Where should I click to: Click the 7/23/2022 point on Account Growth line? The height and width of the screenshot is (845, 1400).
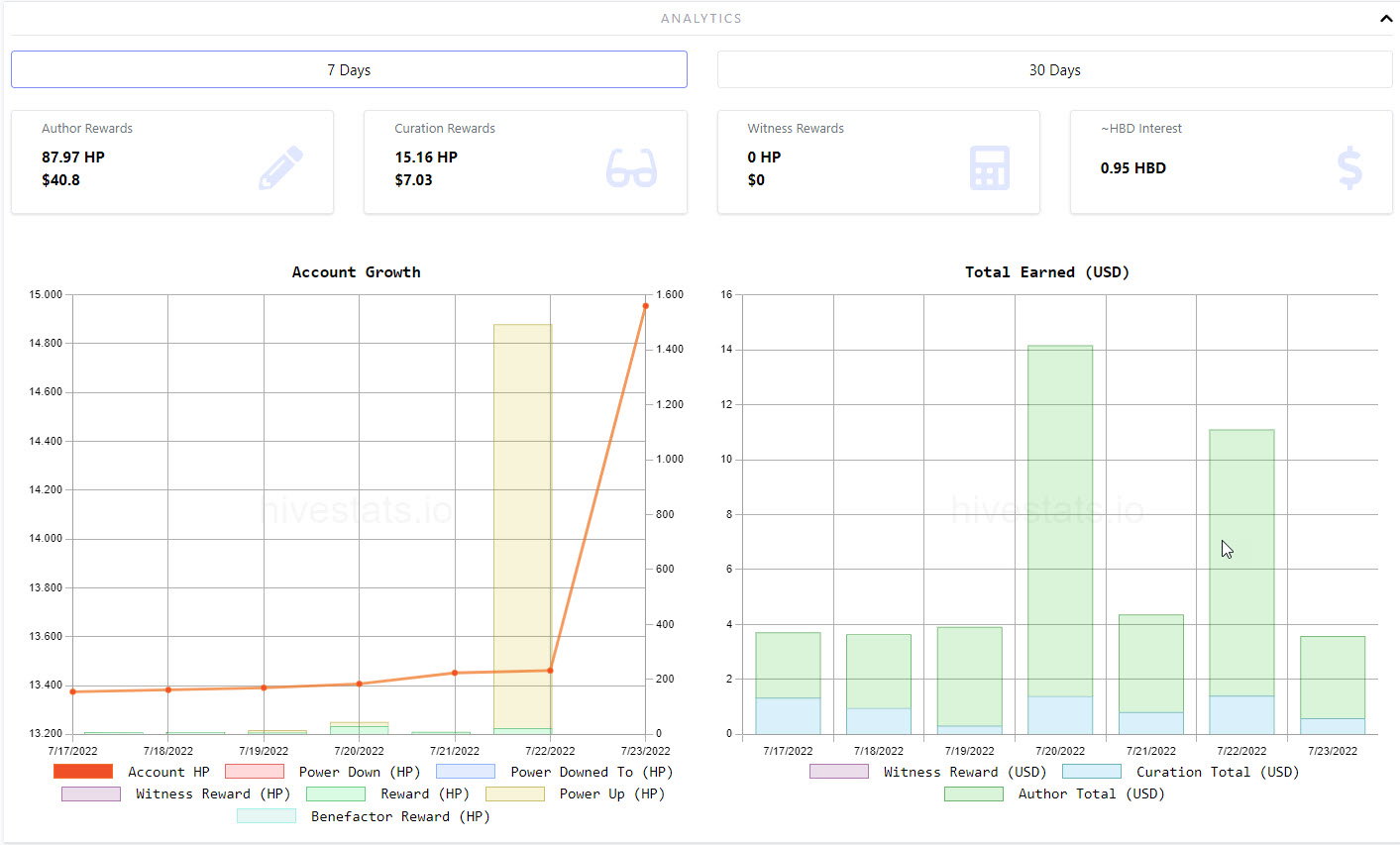[x=646, y=306]
